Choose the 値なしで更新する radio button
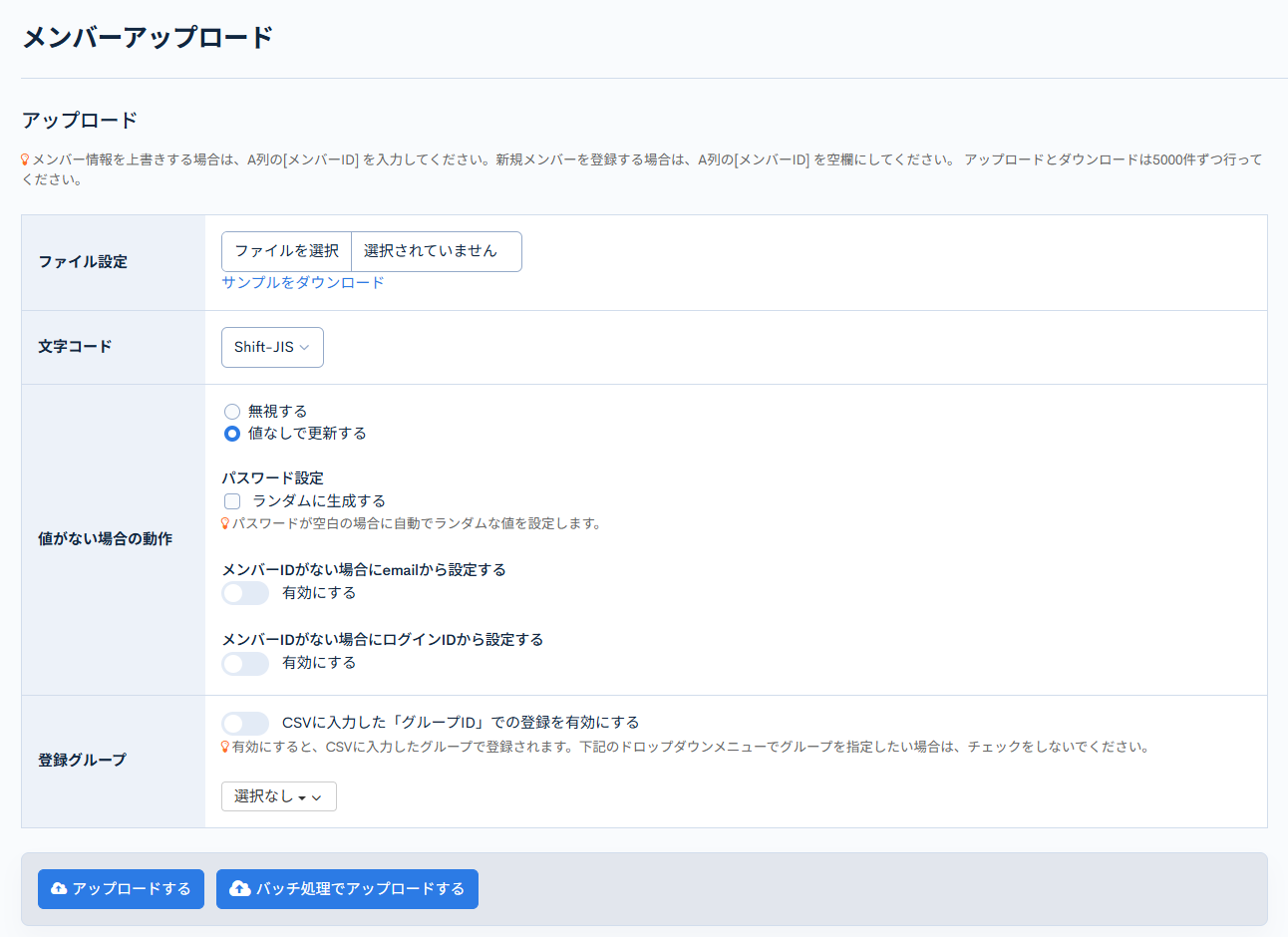The width and height of the screenshot is (1288, 937). [x=232, y=434]
